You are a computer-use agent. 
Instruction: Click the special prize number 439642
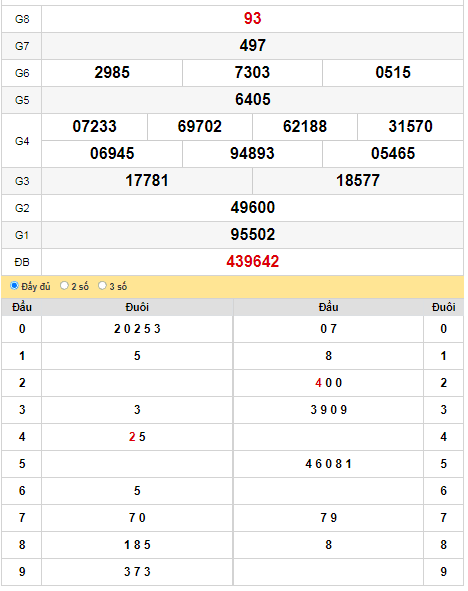(252, 262)
